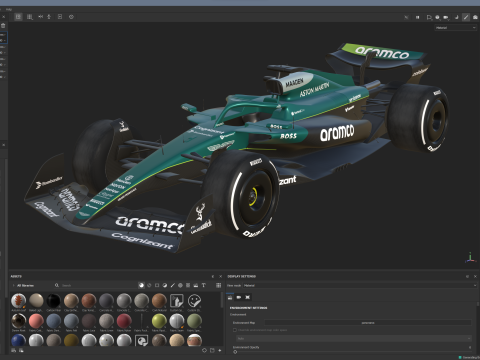Collapse the Assets panel with the arrow icon
The width and height of the screenshot is (480, 360).
[213, 276]
